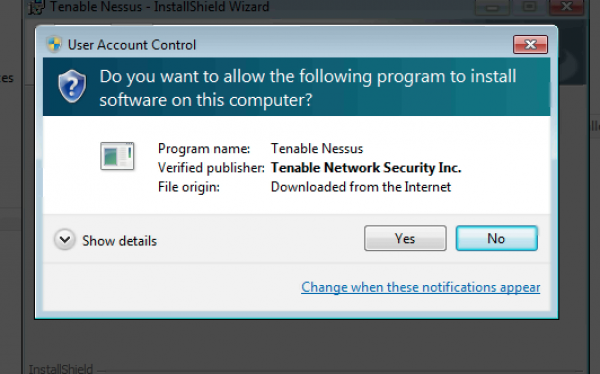This screenshot has height=374, width=600.
Task: Click the Show details text label
Action: 119,241
